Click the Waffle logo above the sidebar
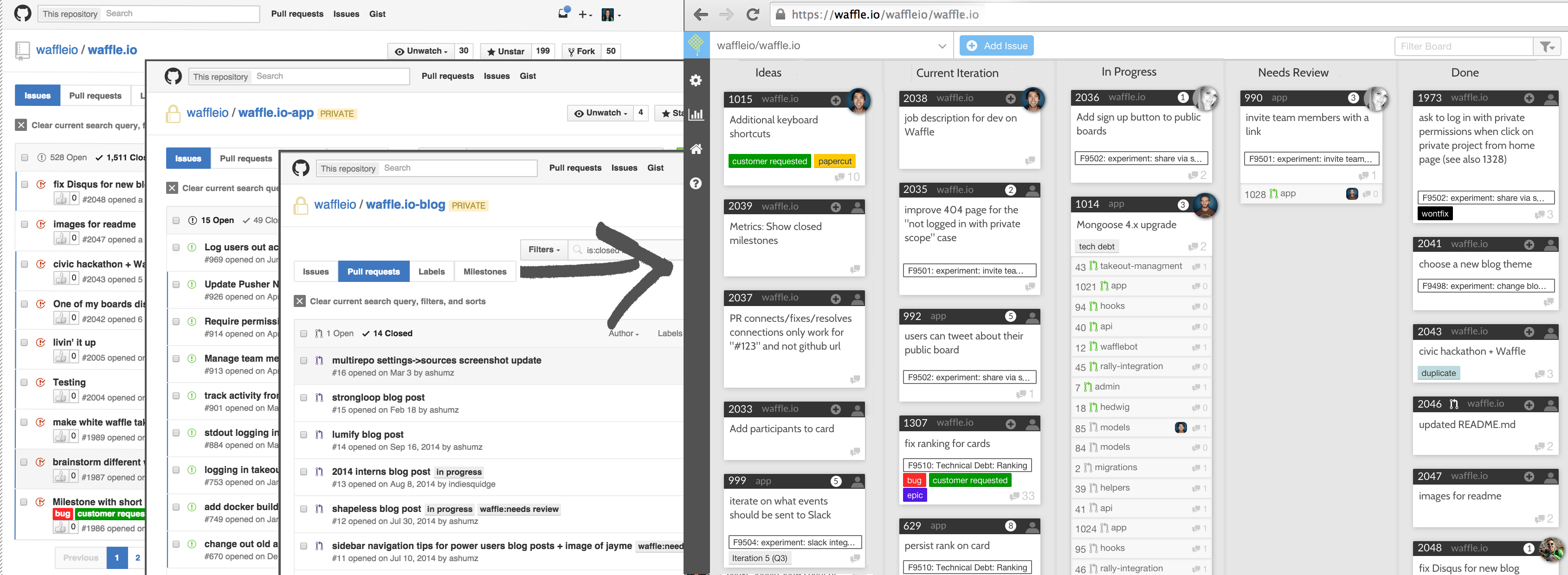The image size is (1568, 575). tap(697, 45)
